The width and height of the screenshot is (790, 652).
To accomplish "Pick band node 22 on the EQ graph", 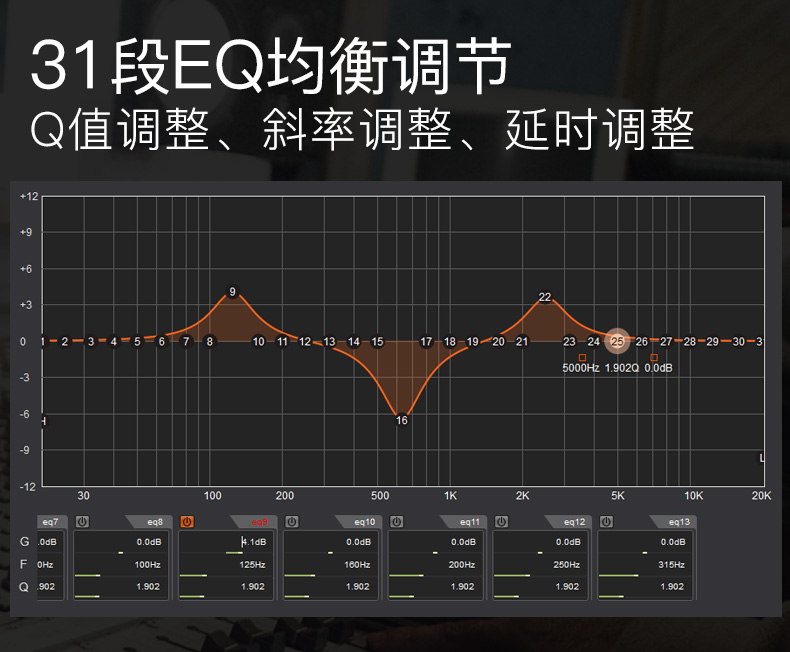I will tap(545, 297).
